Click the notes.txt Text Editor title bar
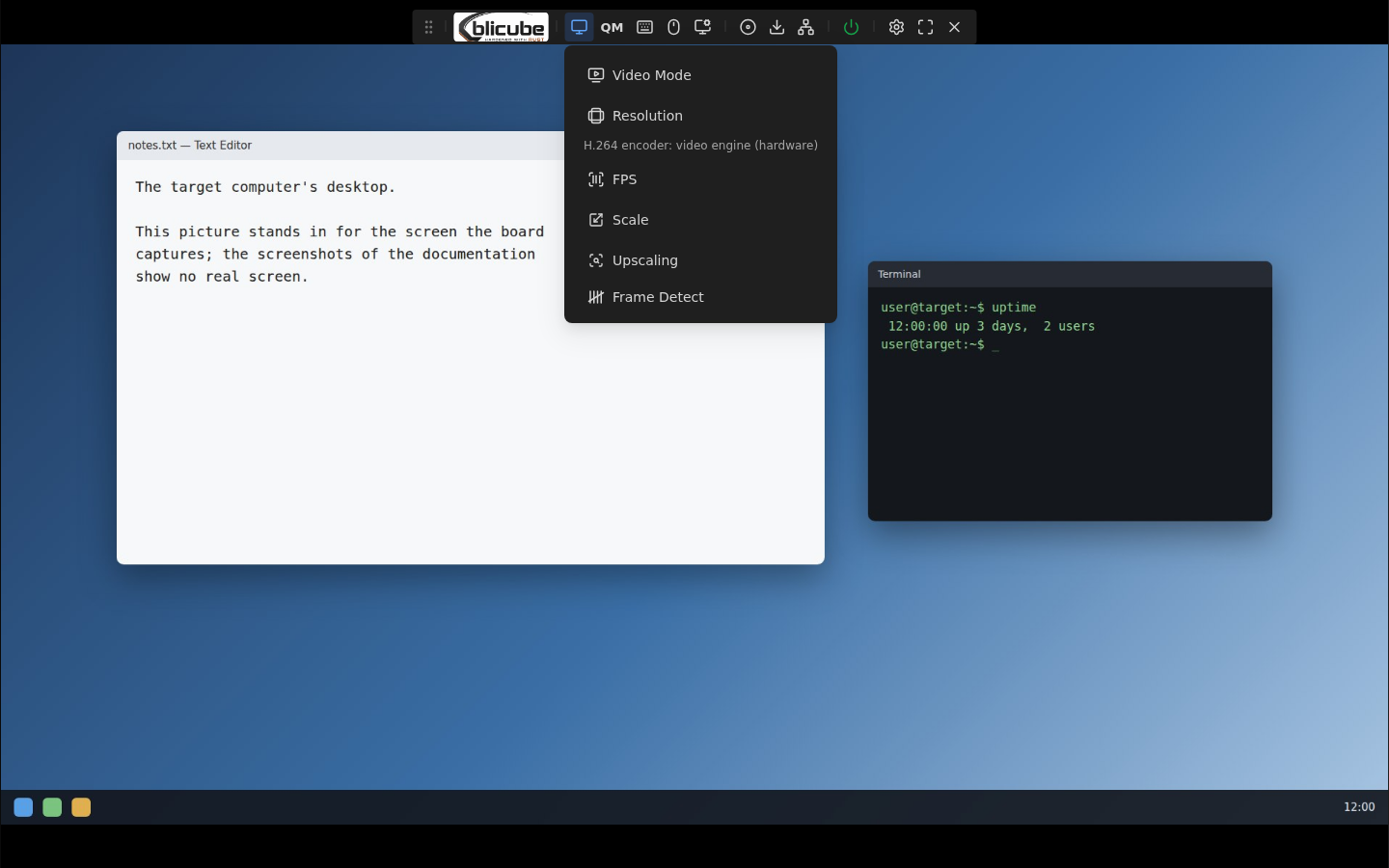The height and width of the screenshot is (868, 1389). pyautogui.click(x=340, y=146)
